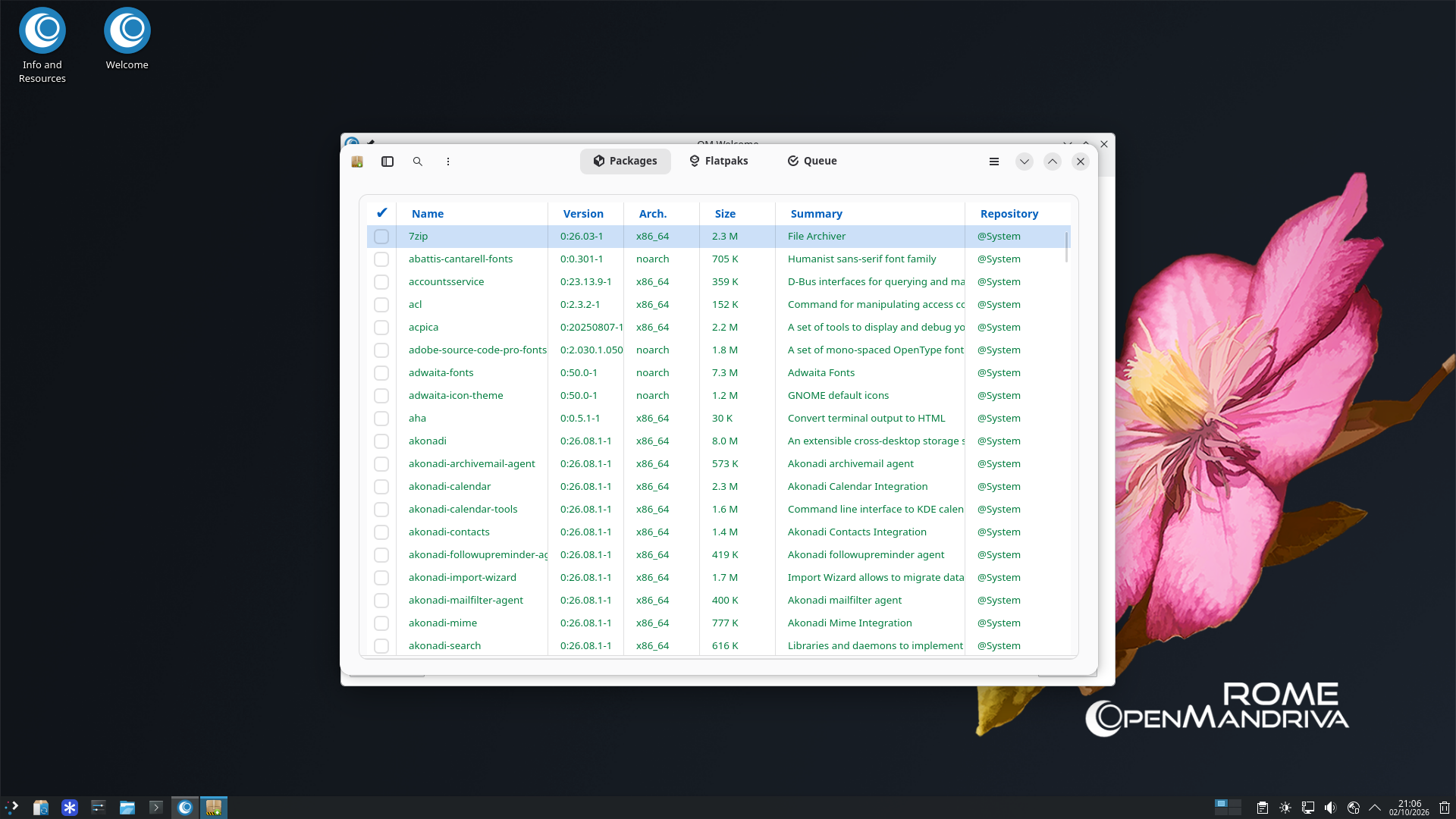Check the abattis-cantarell-fonts checkbox

click(381, 259)
